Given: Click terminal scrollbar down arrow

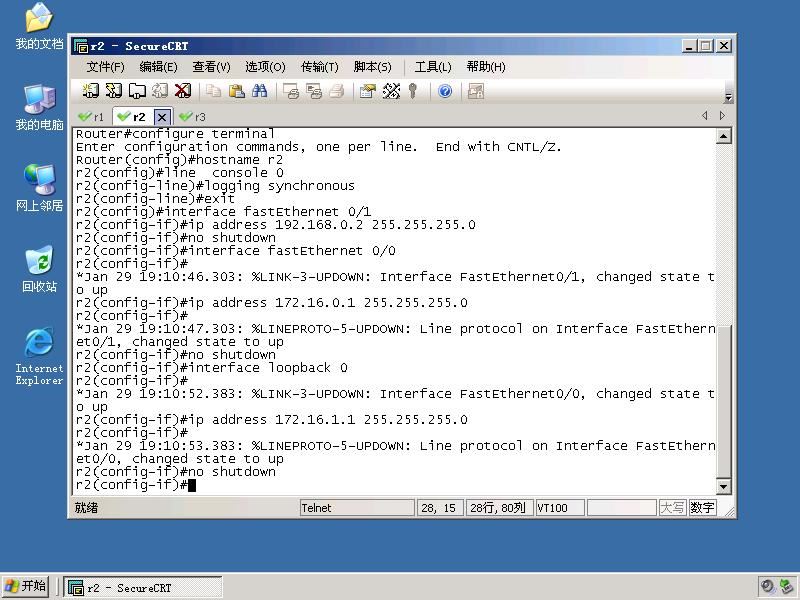Looking at the screenshot, I should 723,487.
